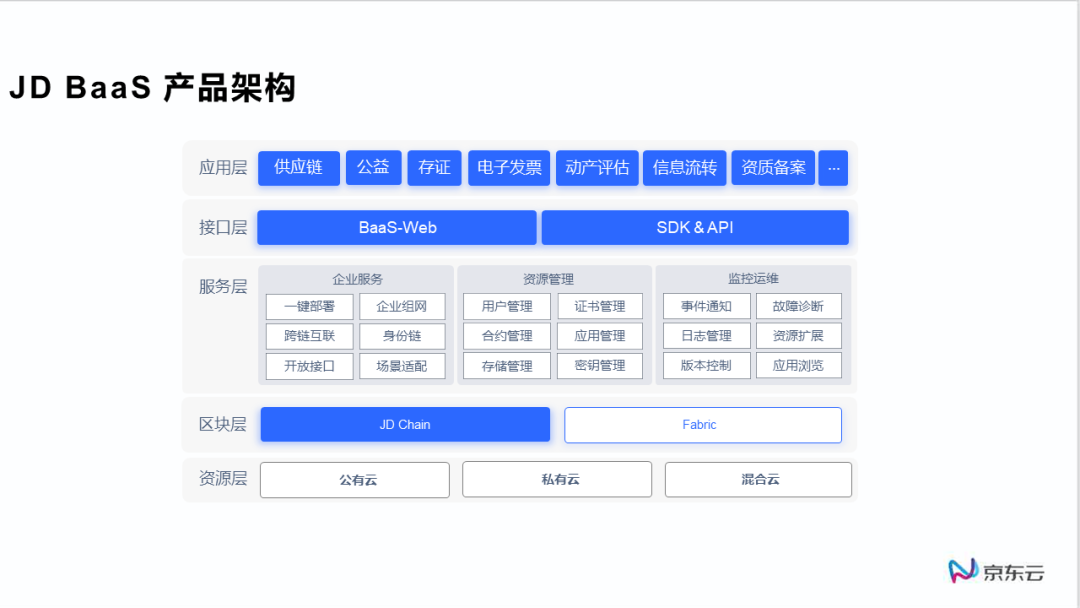Click the 存储管理 box
This screenshot has height=608, width=1080.
[507, 366]
